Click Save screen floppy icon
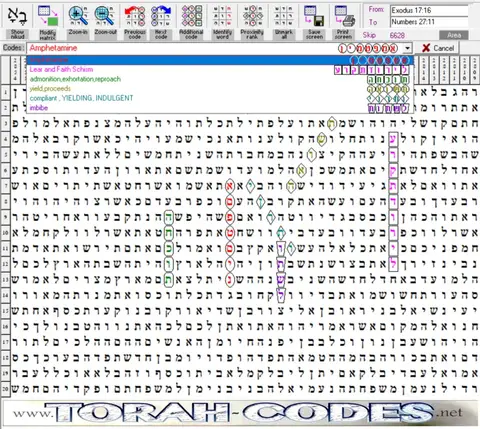 pyautogui.click(x=314, y=16)
